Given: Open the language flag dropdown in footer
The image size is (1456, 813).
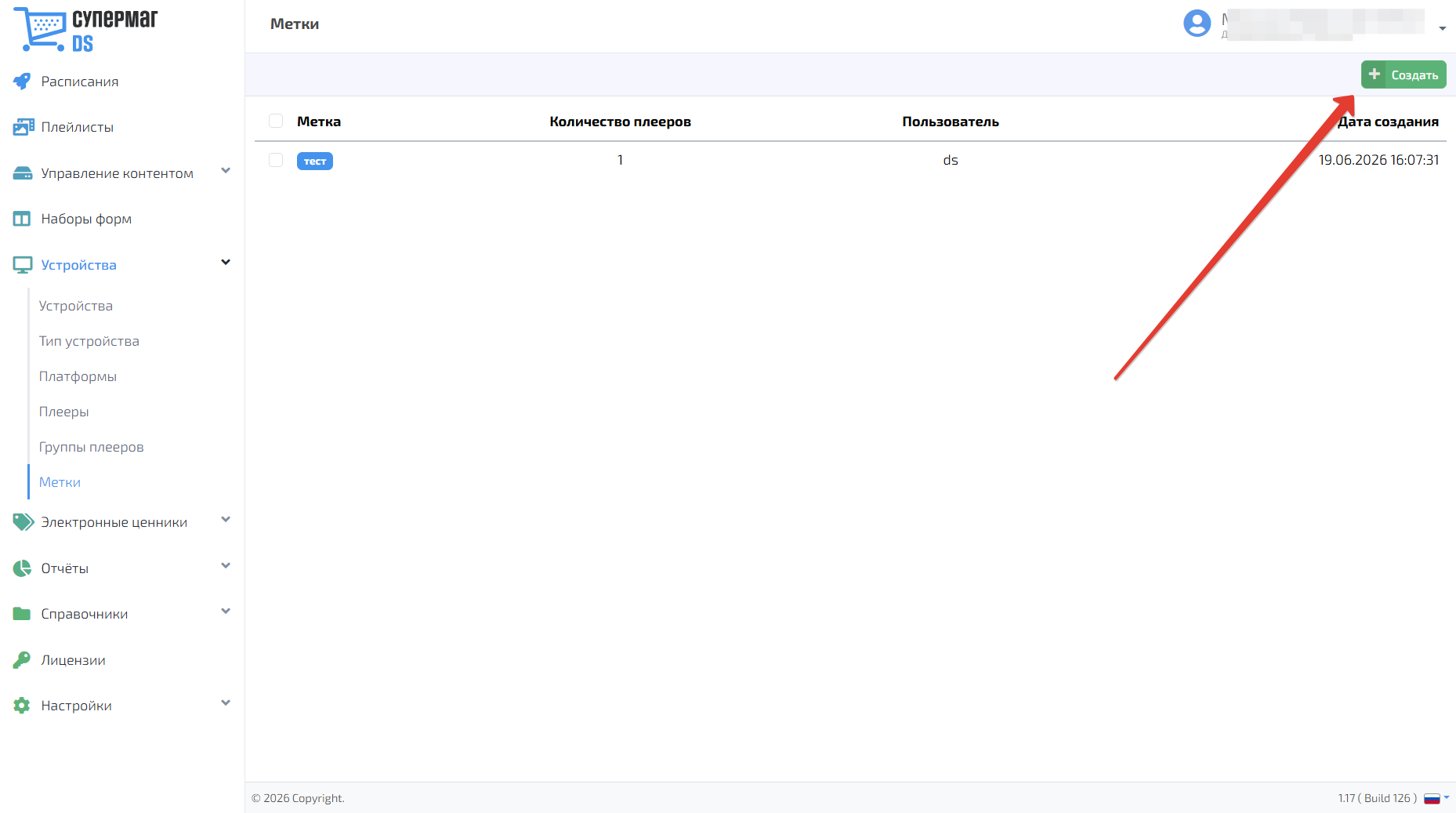Looking at the screenshot, I should pos(1436,798).
